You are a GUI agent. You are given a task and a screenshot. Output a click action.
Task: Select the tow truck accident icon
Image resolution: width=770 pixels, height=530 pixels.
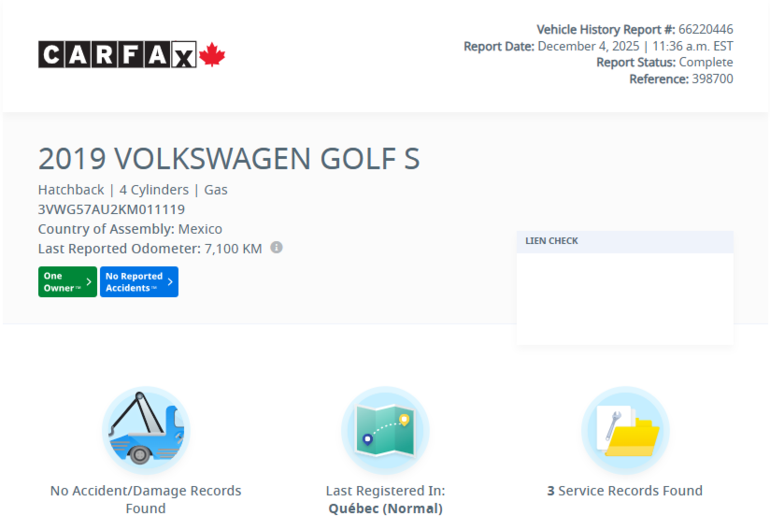146,430
